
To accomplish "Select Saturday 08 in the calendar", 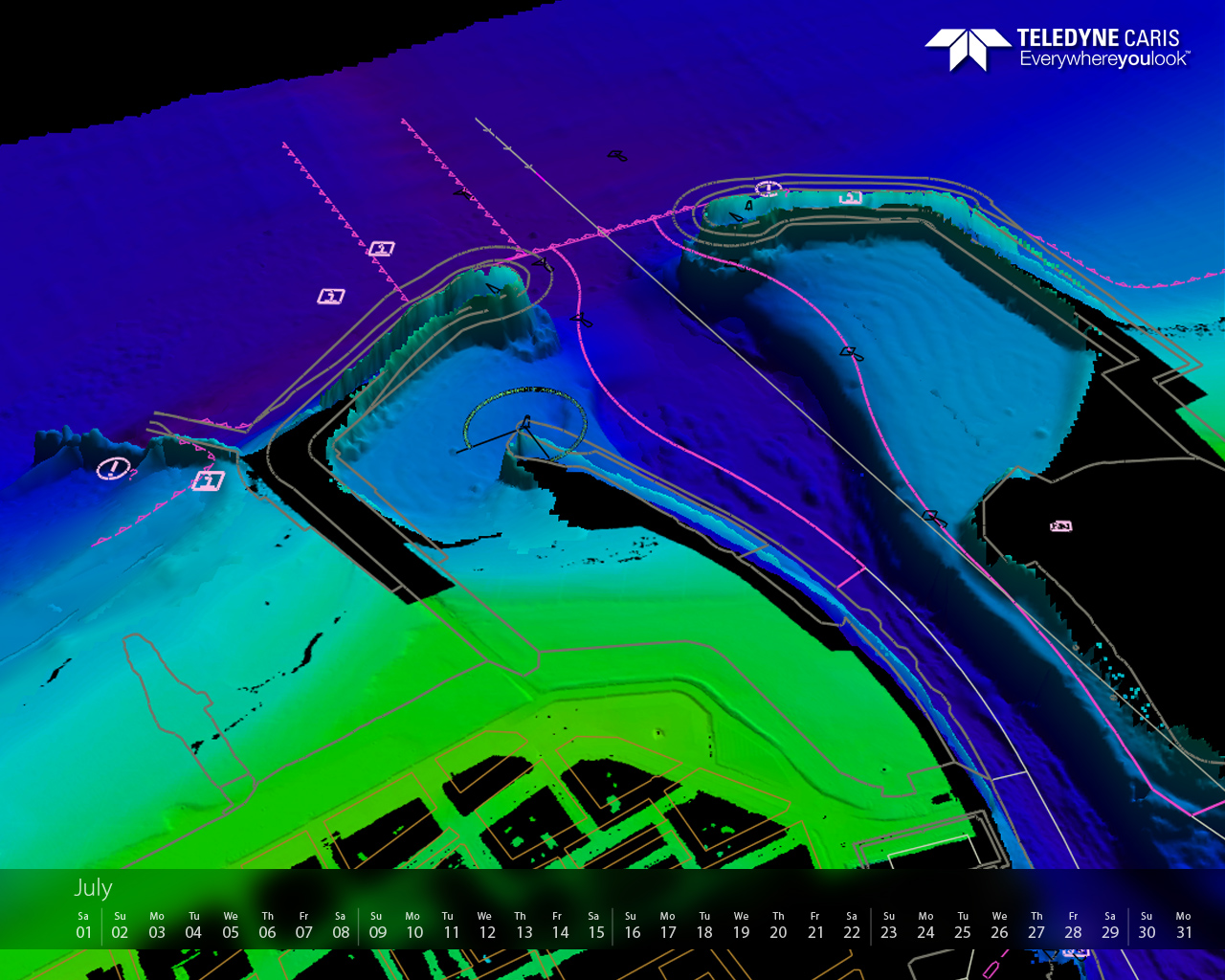I will tap(341, 925).
